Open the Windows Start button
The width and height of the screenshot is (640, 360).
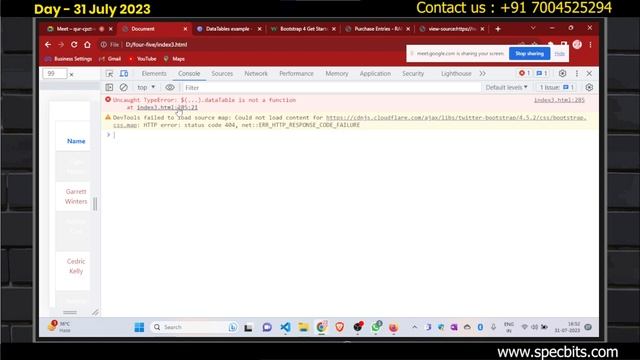pyautogui.click(x=139, y=327)
